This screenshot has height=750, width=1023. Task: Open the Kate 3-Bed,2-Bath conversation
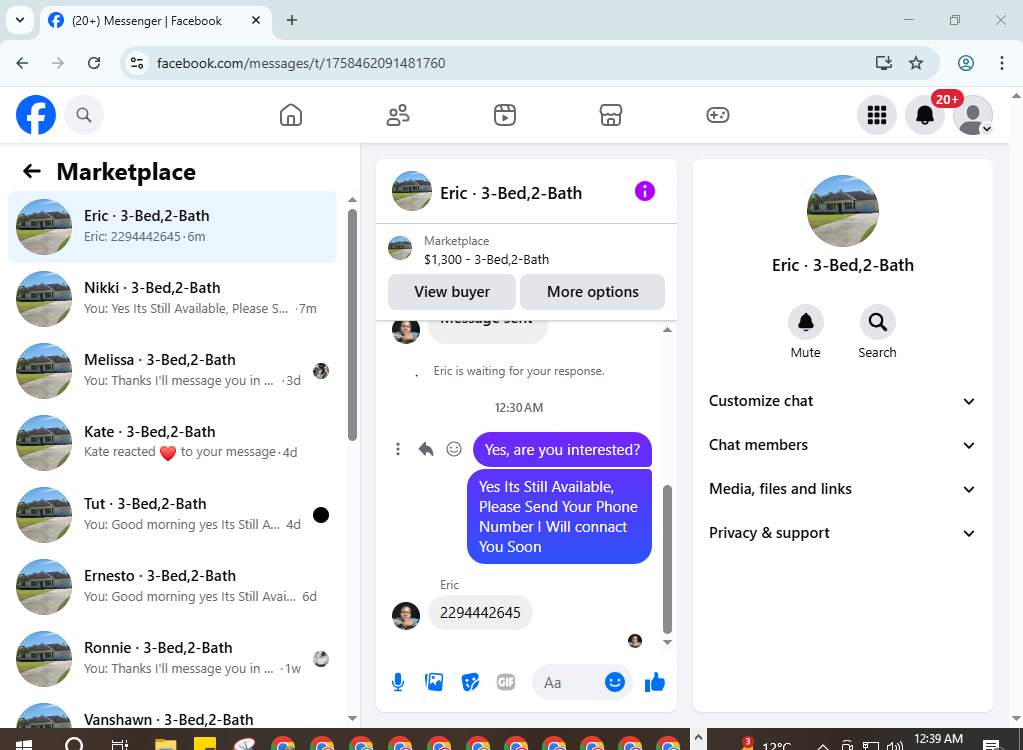click(x=173, y=443)
